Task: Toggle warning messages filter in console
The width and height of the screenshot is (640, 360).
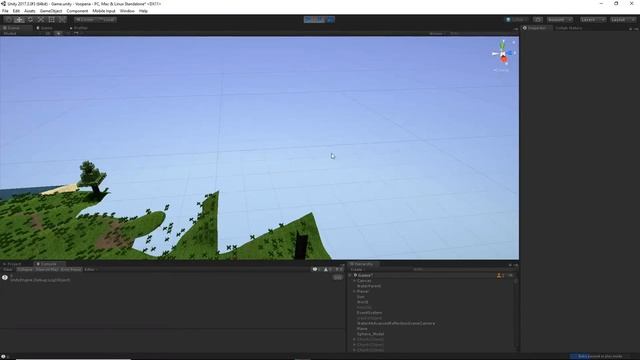Action: [328, 269]
